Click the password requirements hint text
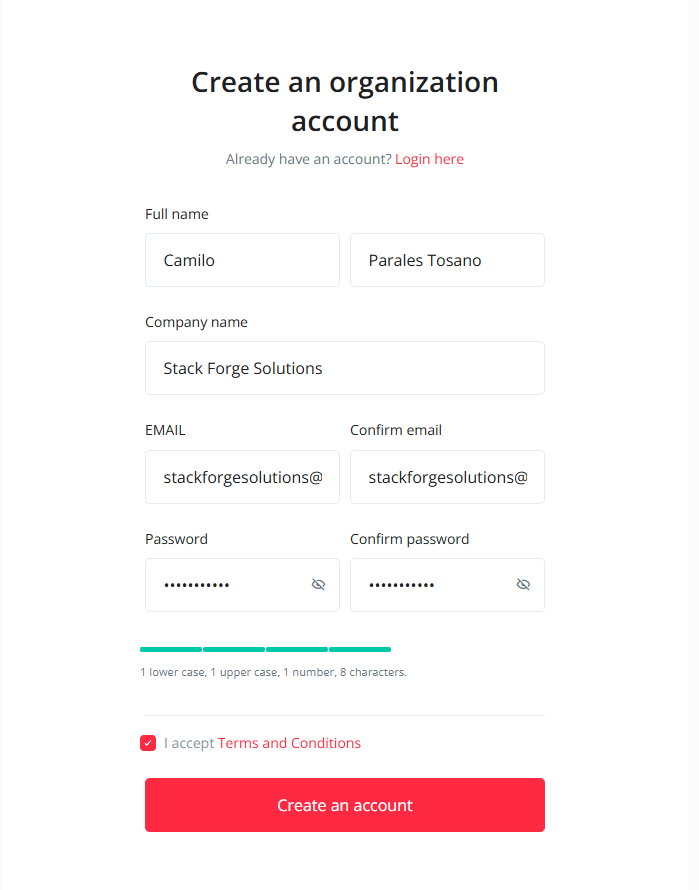The height and width of the screenshot is (890, 699). tap(275, 672)
